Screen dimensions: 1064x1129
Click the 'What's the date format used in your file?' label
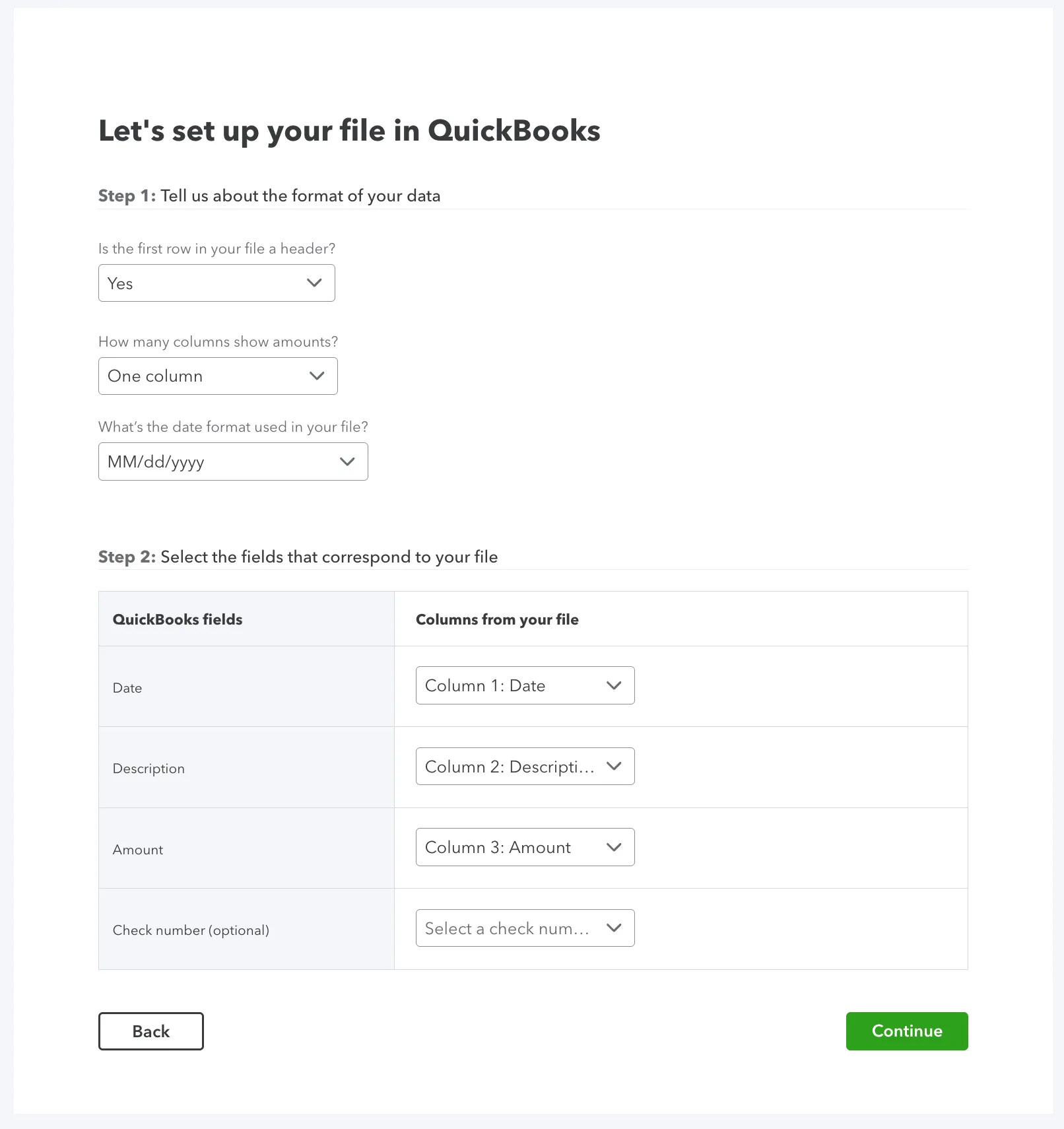point(233,427)
